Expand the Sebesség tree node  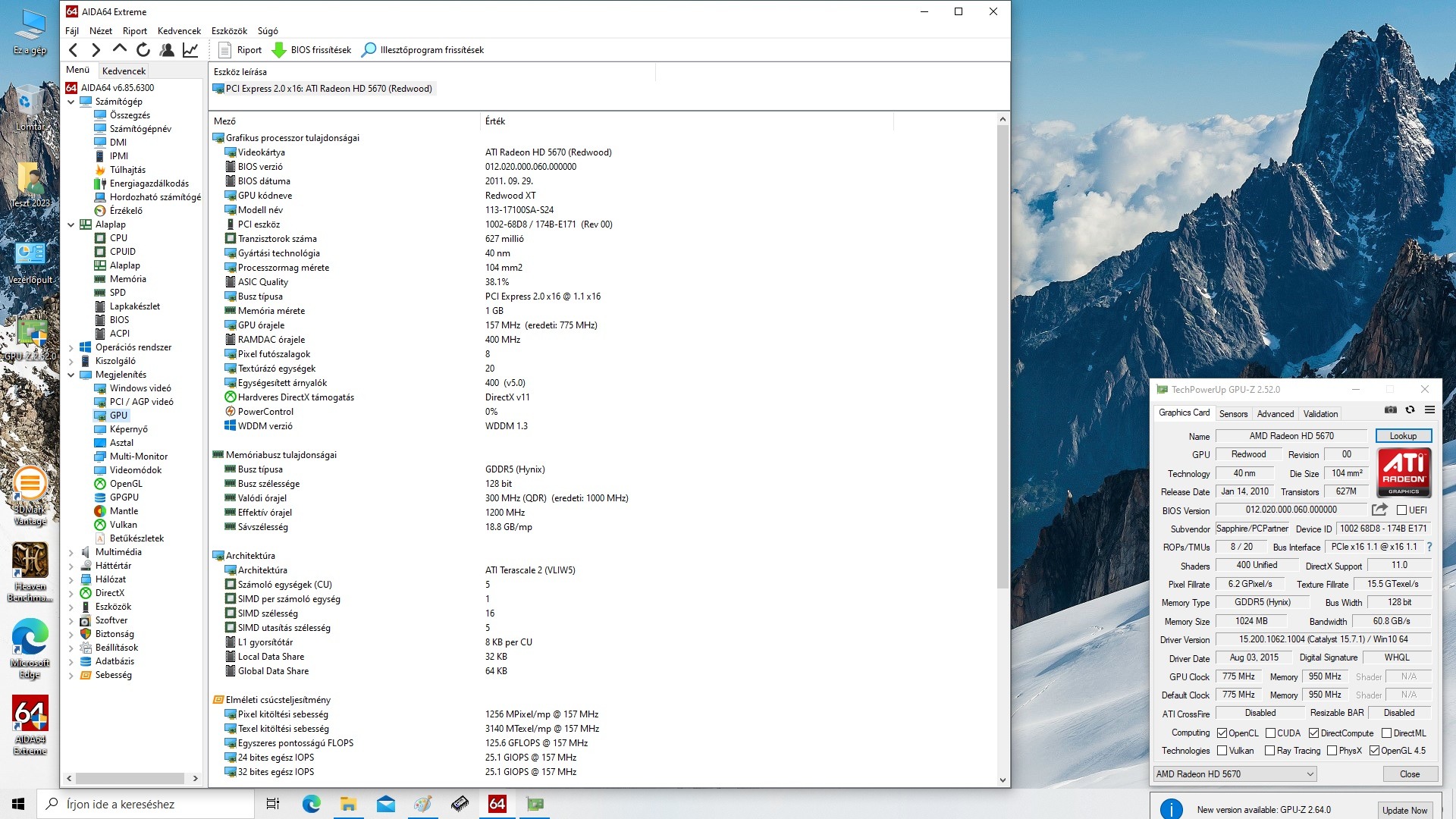(71, 675)
